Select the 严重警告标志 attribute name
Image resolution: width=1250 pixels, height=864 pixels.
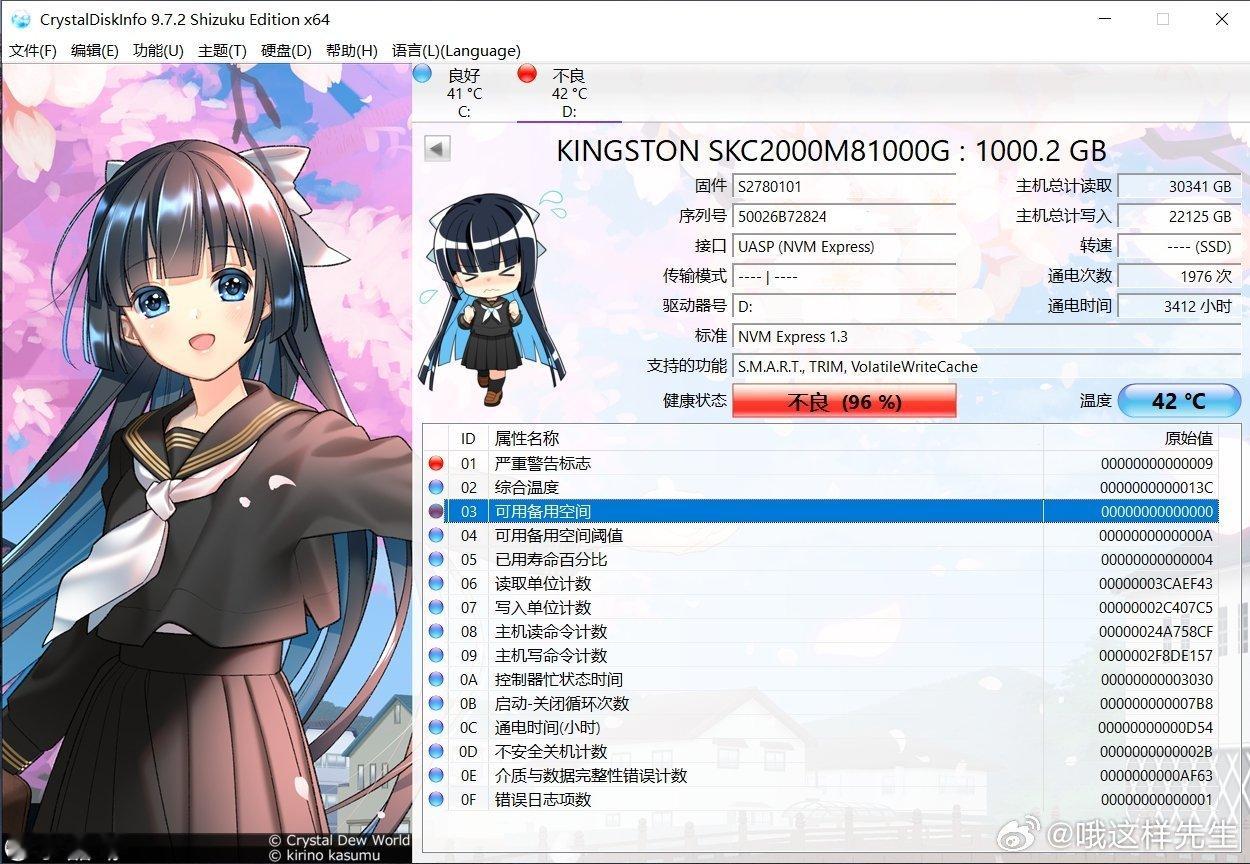543,463
